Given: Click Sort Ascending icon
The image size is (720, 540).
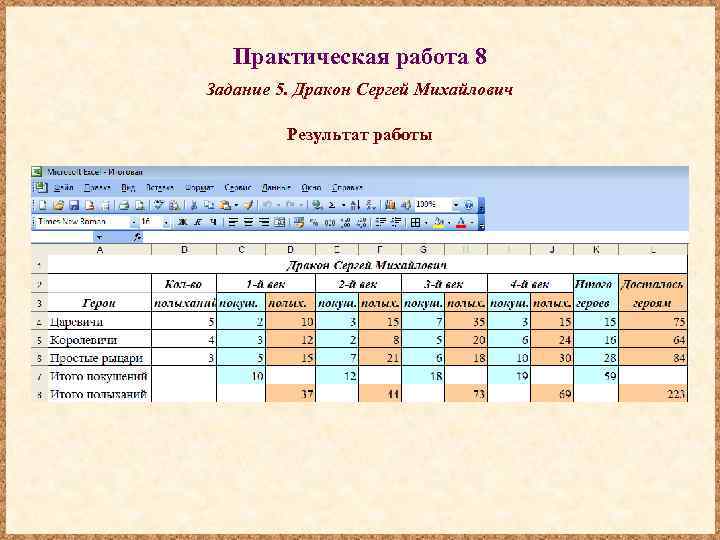Looking at the screenshot, I should pyautogui.click(x=354, y=205).
